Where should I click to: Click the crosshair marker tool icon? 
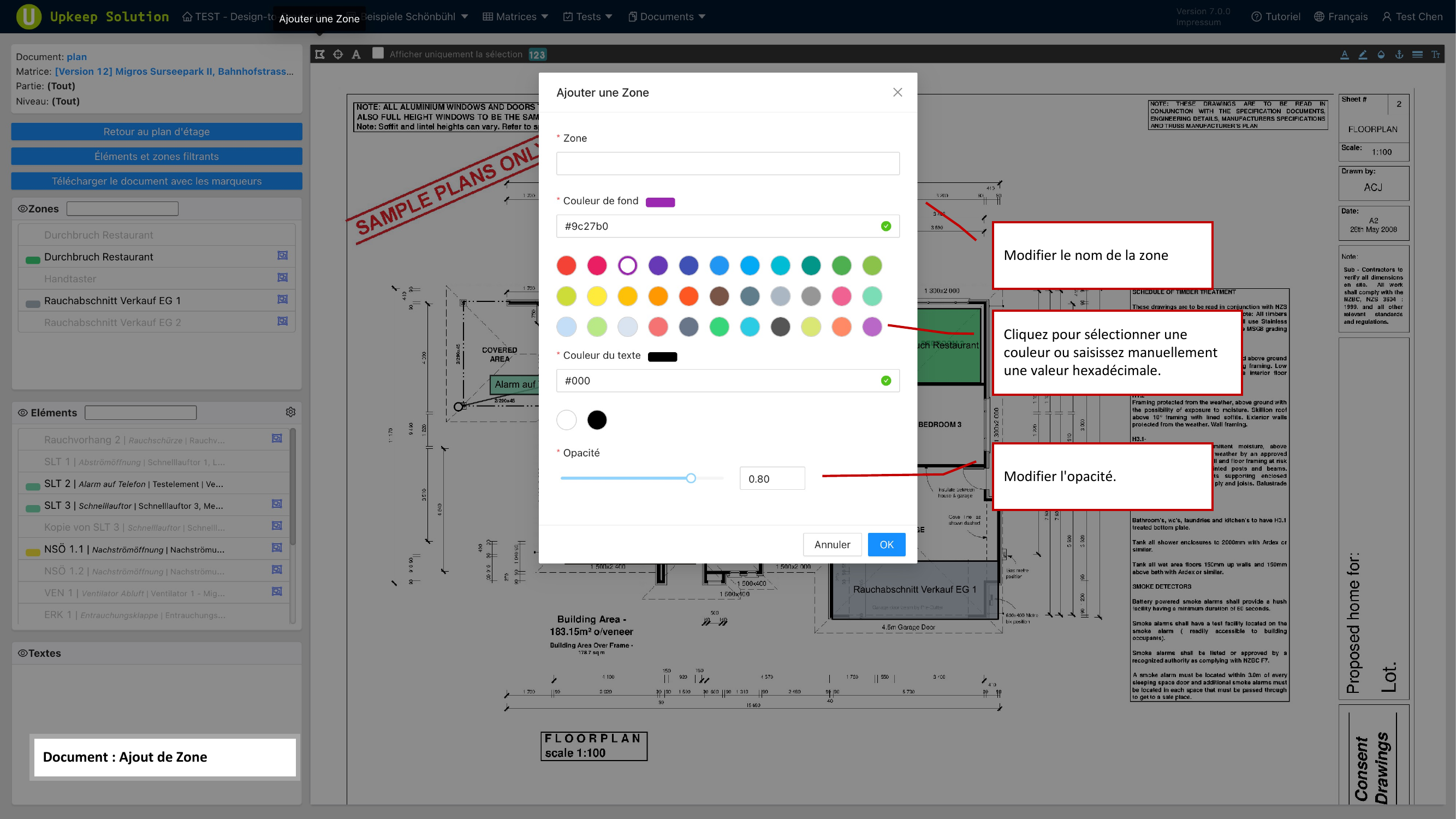coord(338,54)
